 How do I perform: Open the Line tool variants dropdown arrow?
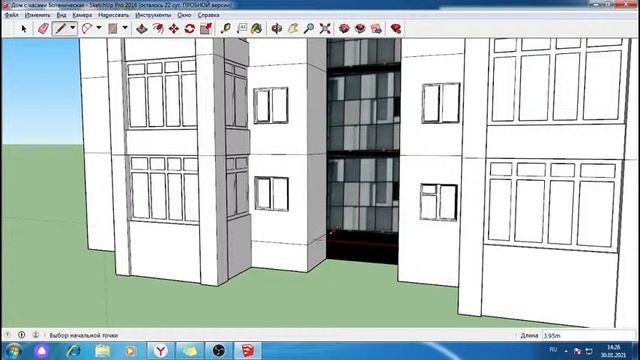pyautogui.click(x=73, y=28)
